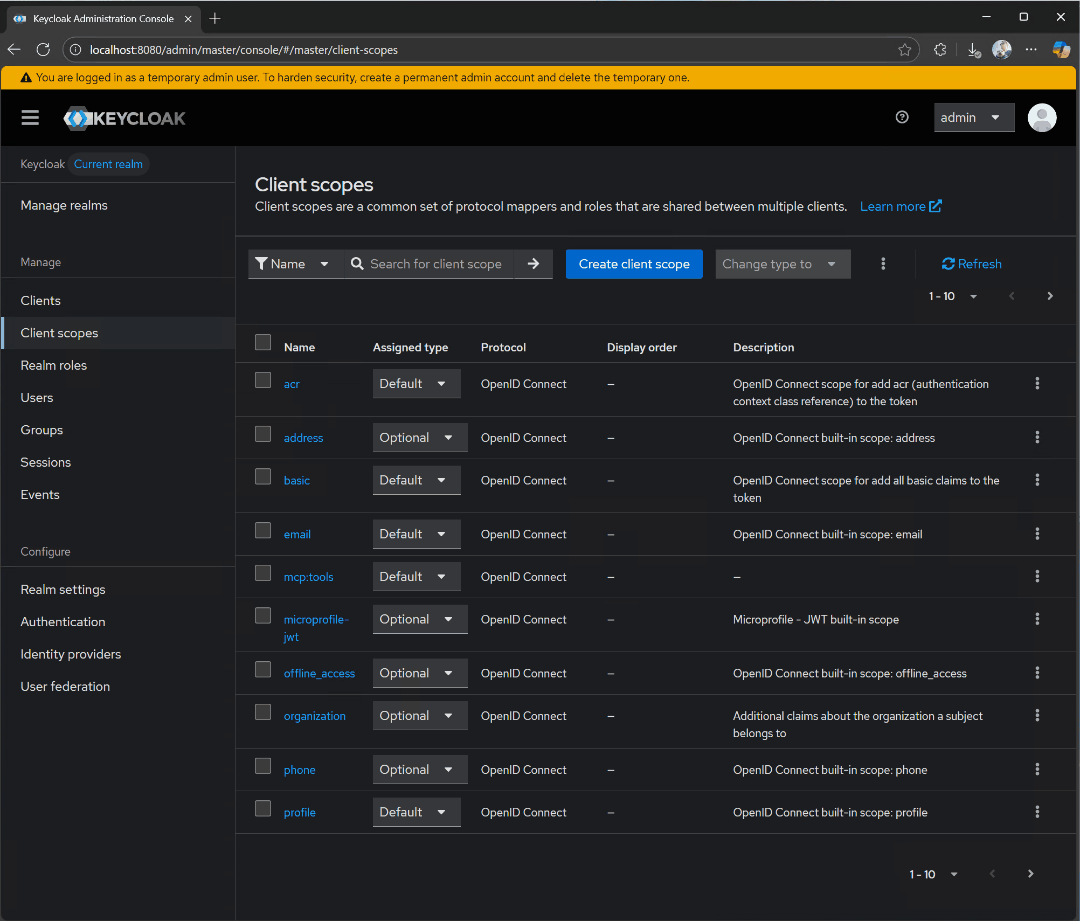Open the kebab menu for the acr scope row
The width and height of the screenshot is (1080, 921).
pos(1037,383)
